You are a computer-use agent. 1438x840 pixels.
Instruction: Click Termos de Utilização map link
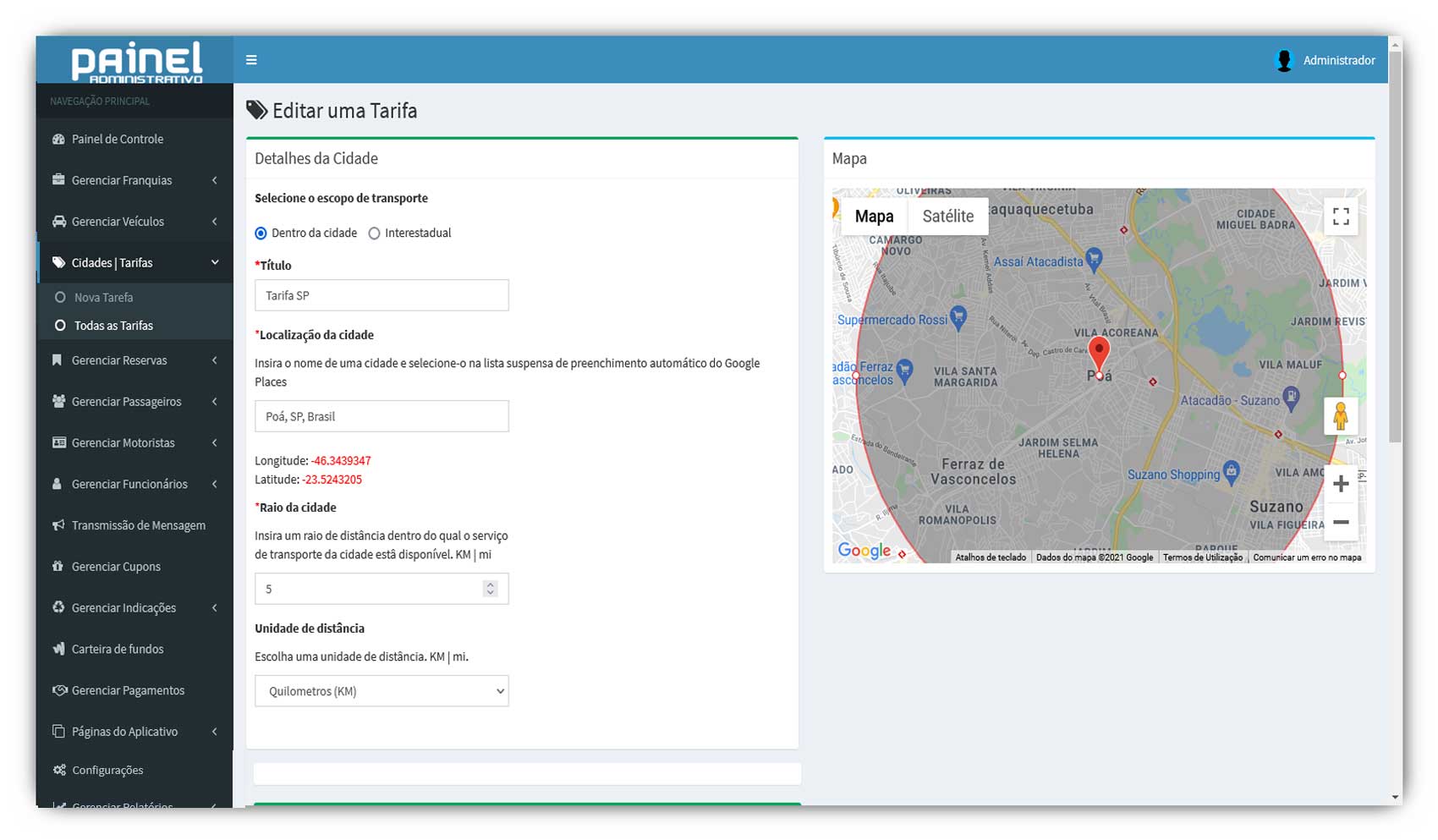coord(1203,557)
